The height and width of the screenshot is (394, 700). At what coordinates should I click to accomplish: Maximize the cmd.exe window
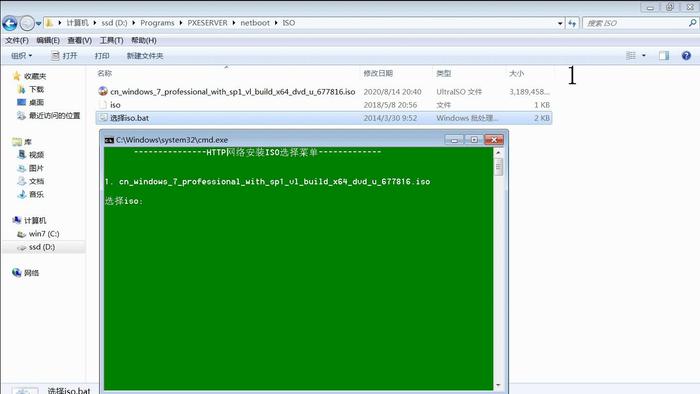click(x=474, y=140)
